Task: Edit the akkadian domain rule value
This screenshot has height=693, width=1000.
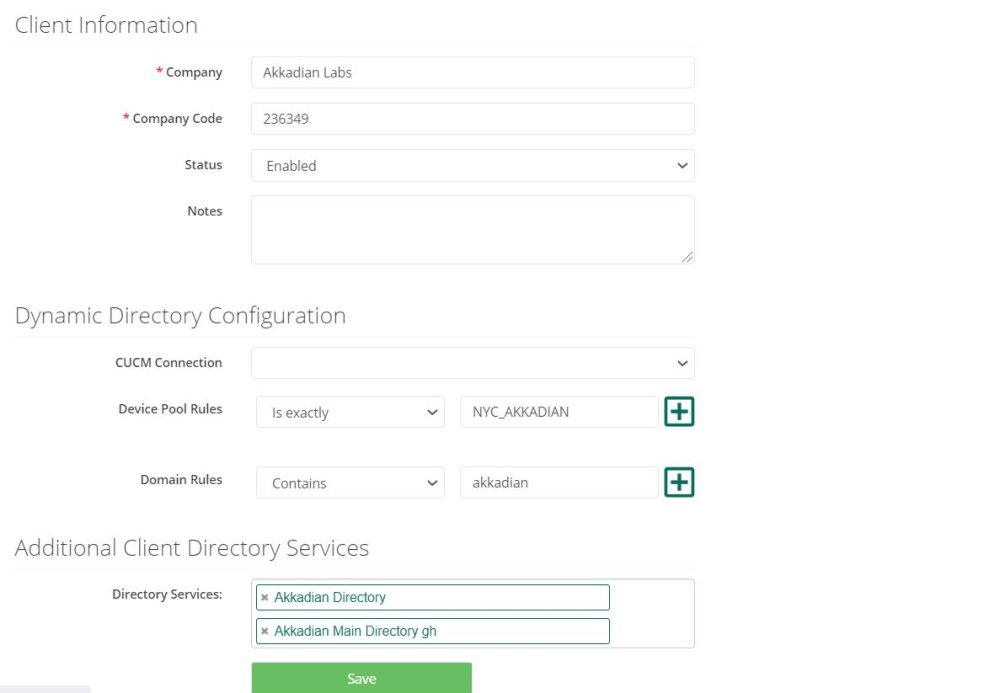Action: click(558, 483)
